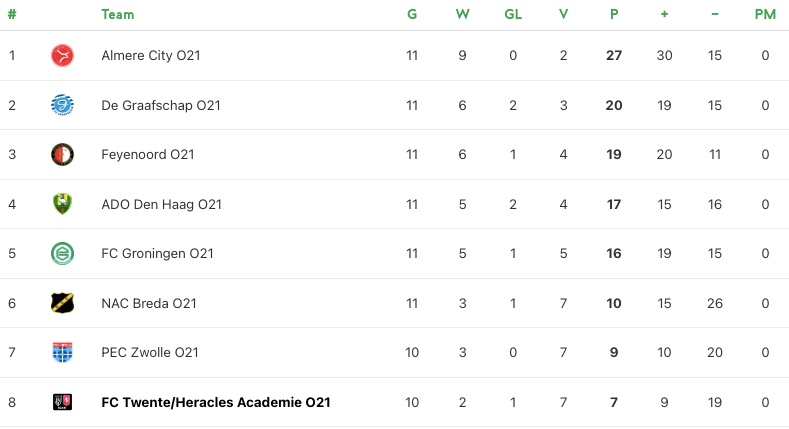The image size is (789, 429).
Task: Click the ADO Den Haag O21 crest
Action: (62, 204)
